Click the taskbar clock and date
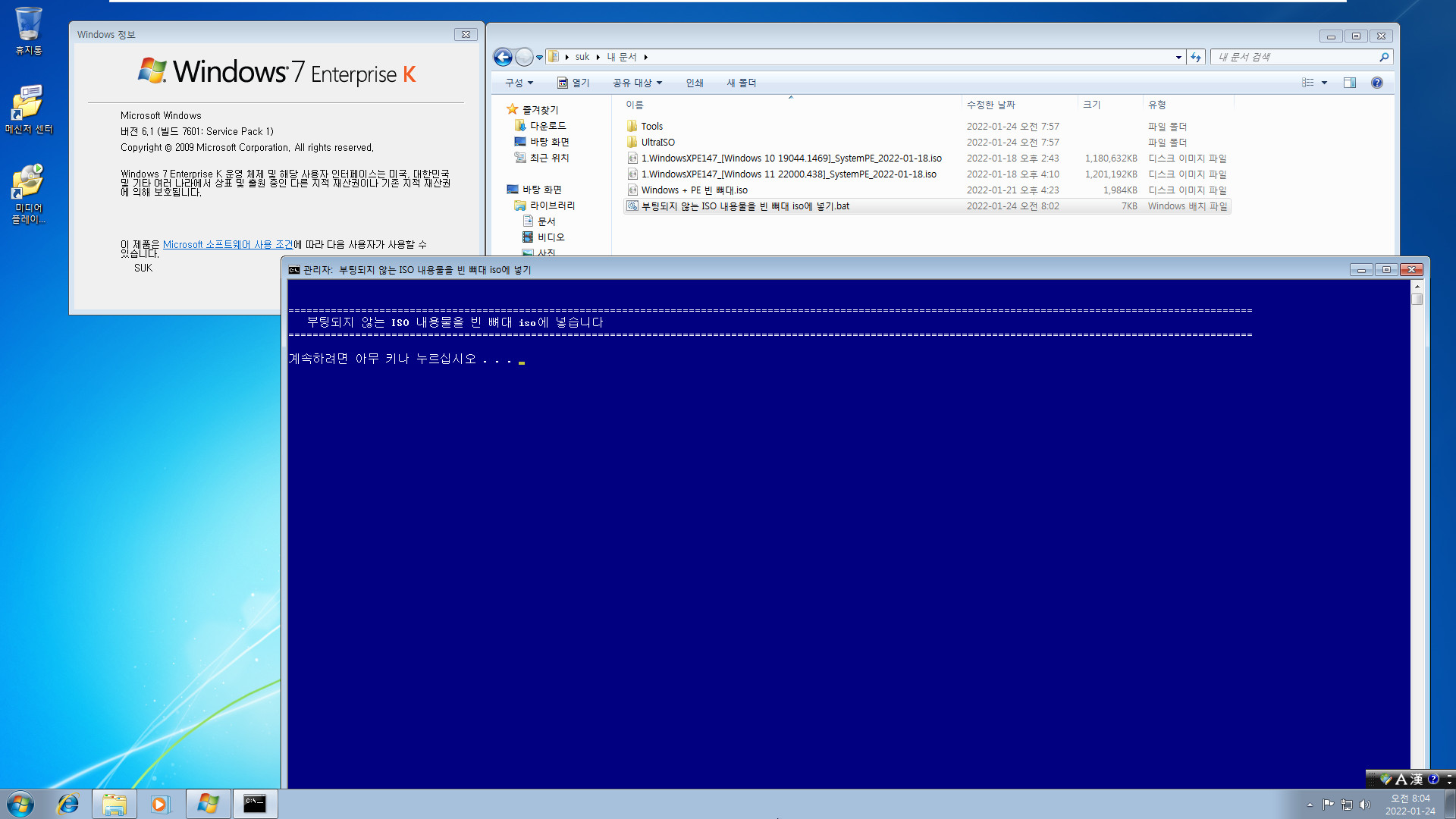This screenshot has height=819, width=1456. pyautogui.click(x=1410, y=805)
